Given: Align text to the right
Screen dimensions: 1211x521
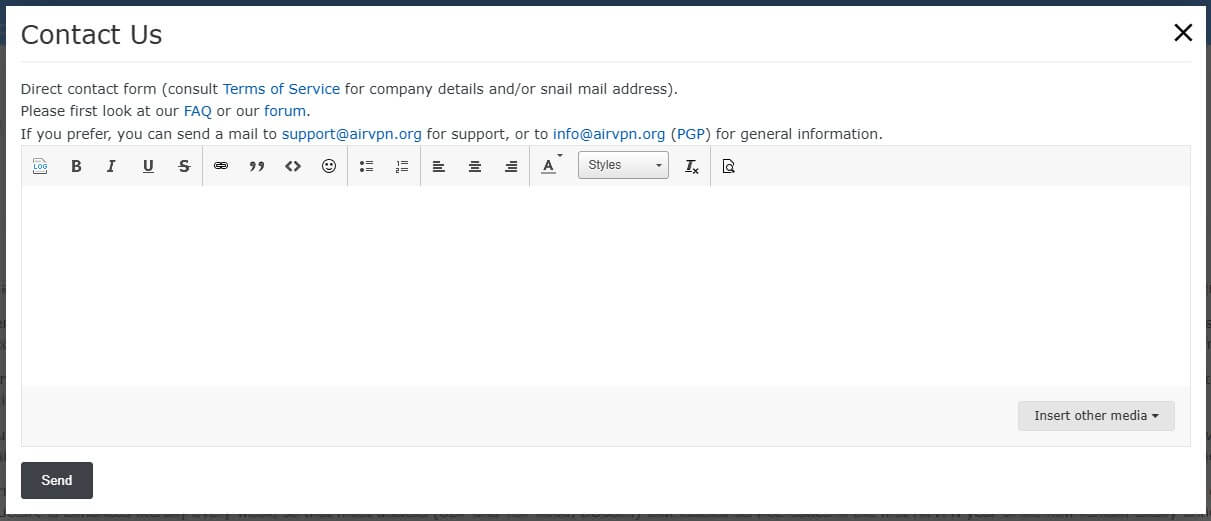Looking at the screenshot, I should tap(511, 167).
